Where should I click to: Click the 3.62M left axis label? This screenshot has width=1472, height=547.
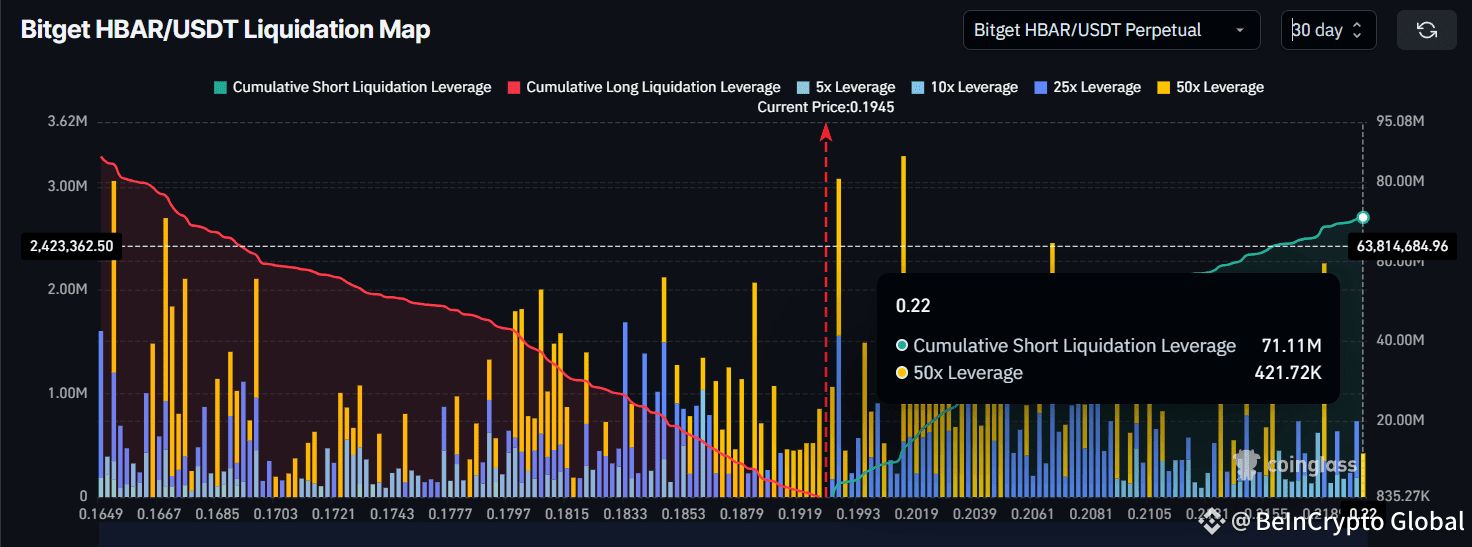pyautogui.click(x=67, y=121)
